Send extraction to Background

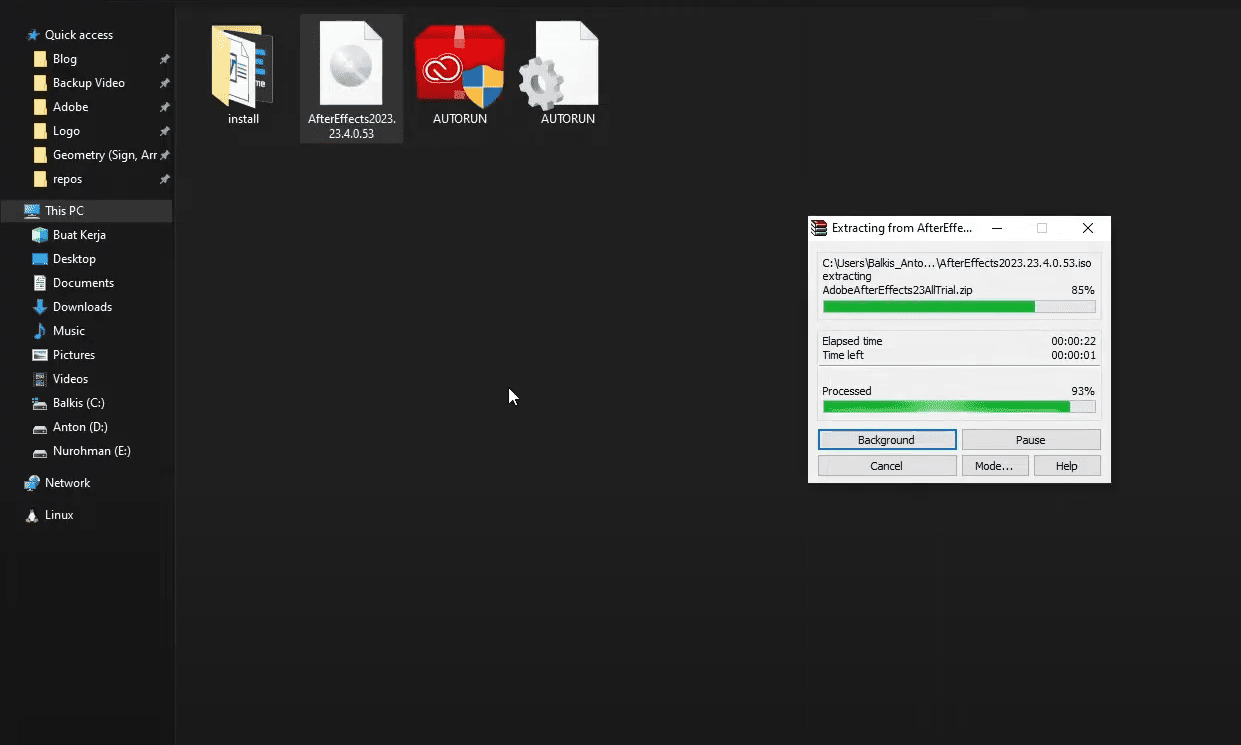point(886,439)
